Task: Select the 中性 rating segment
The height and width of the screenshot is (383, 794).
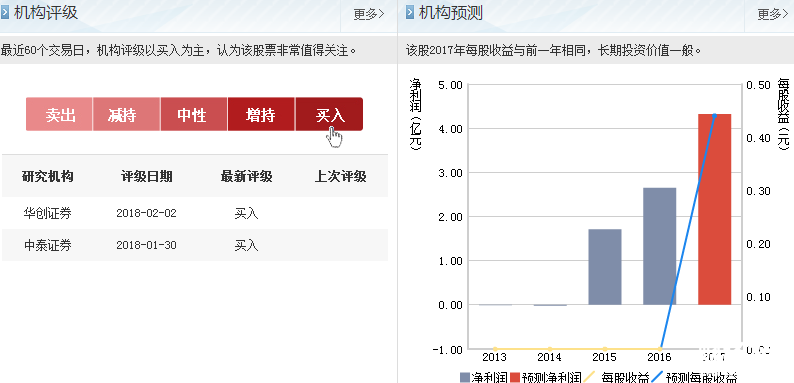Action: 194,114
